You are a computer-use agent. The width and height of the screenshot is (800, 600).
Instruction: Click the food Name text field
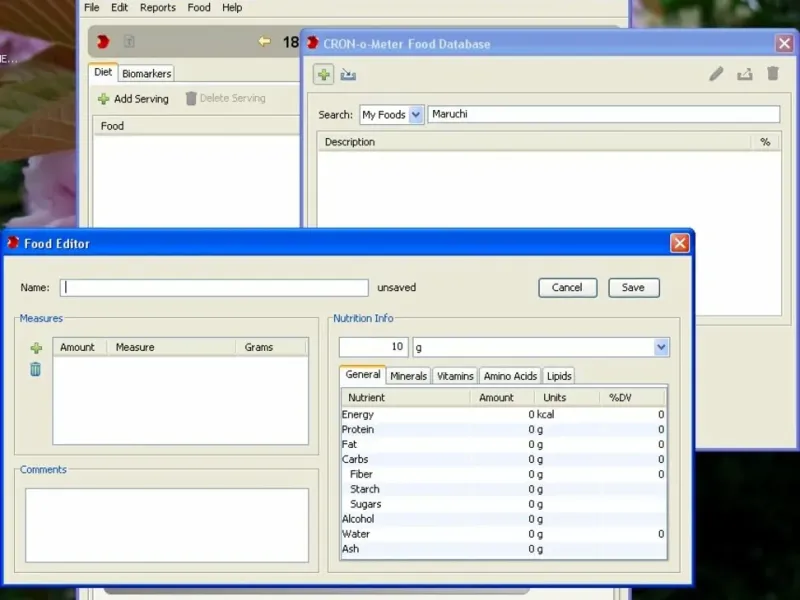coord(214,288)
